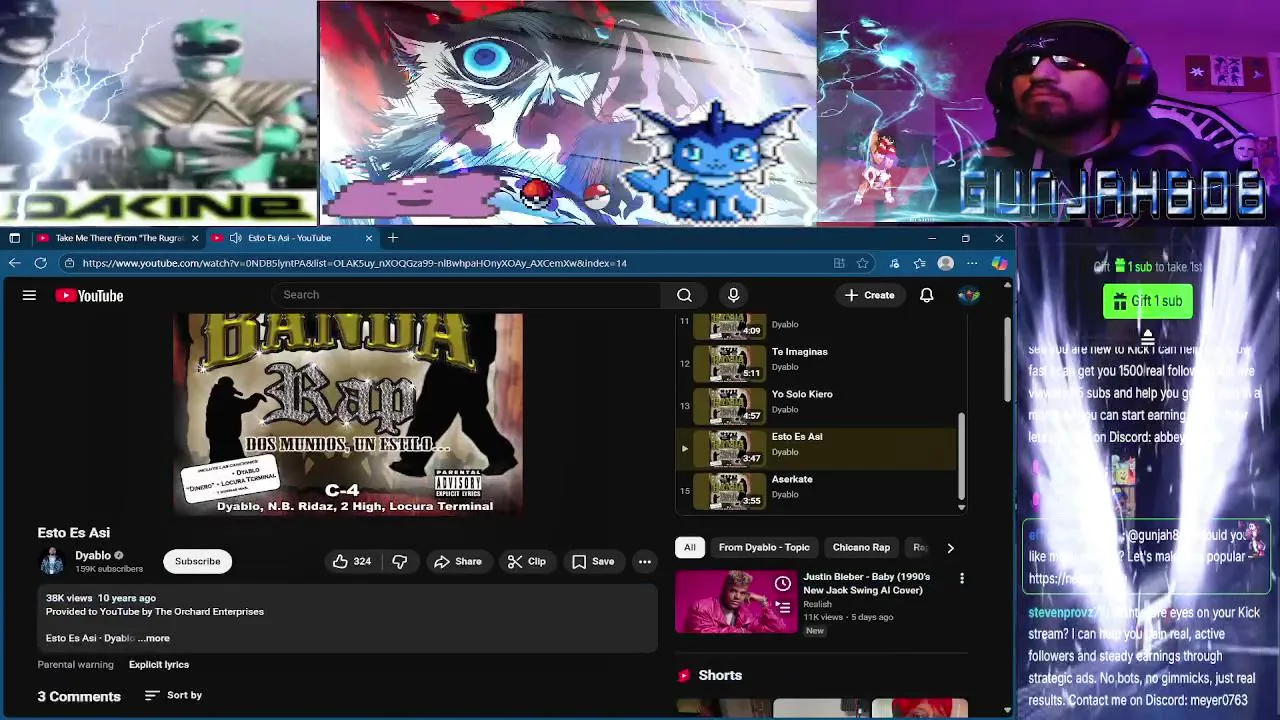
Task: Click the Esto Es Asi video title
Action: coord(73,533)
